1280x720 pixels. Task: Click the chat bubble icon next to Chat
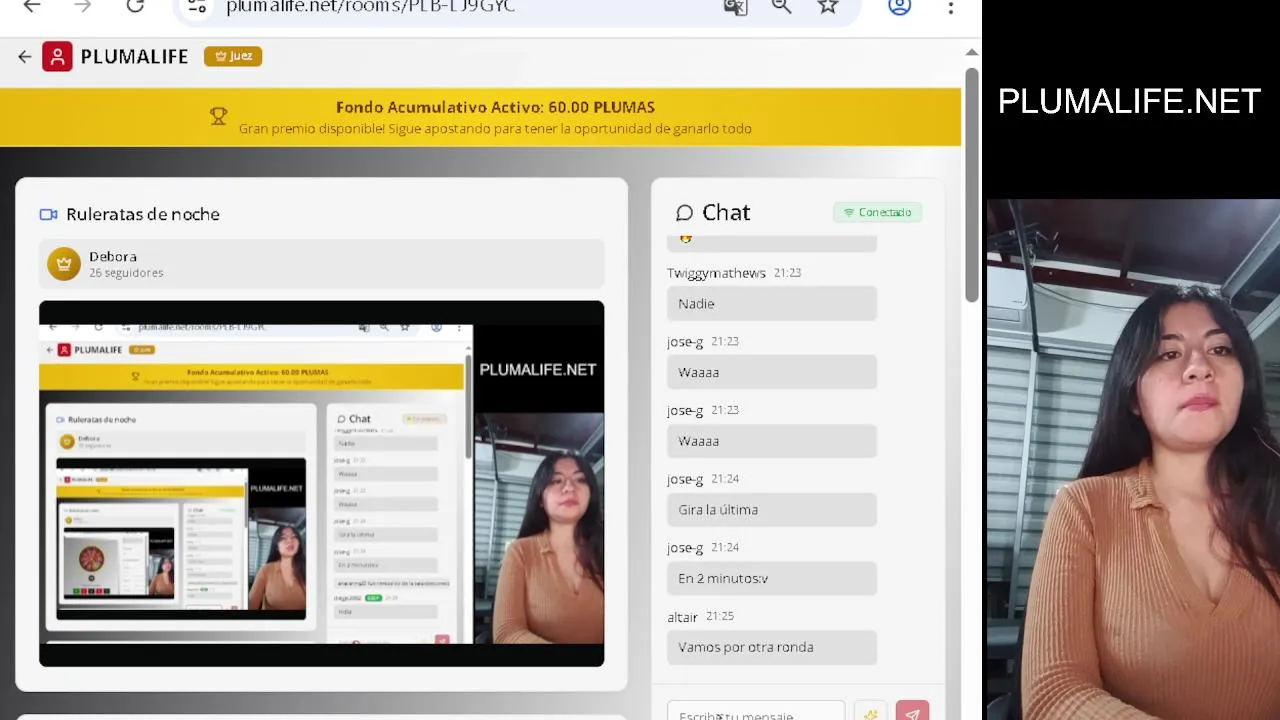click(x=684, y=213)
